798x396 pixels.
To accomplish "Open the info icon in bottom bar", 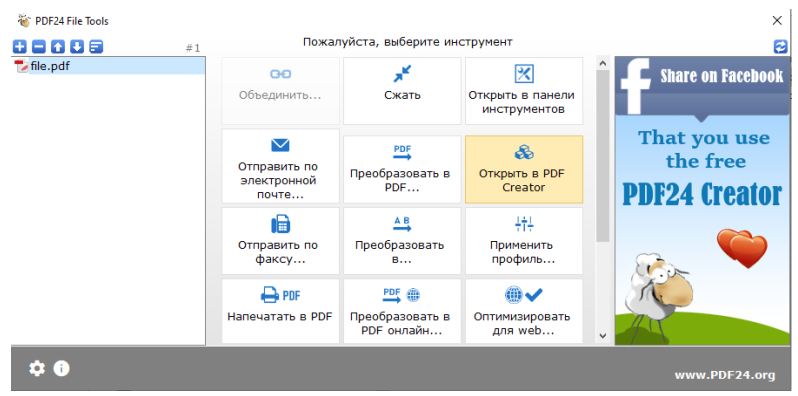I will coord(61,368).
